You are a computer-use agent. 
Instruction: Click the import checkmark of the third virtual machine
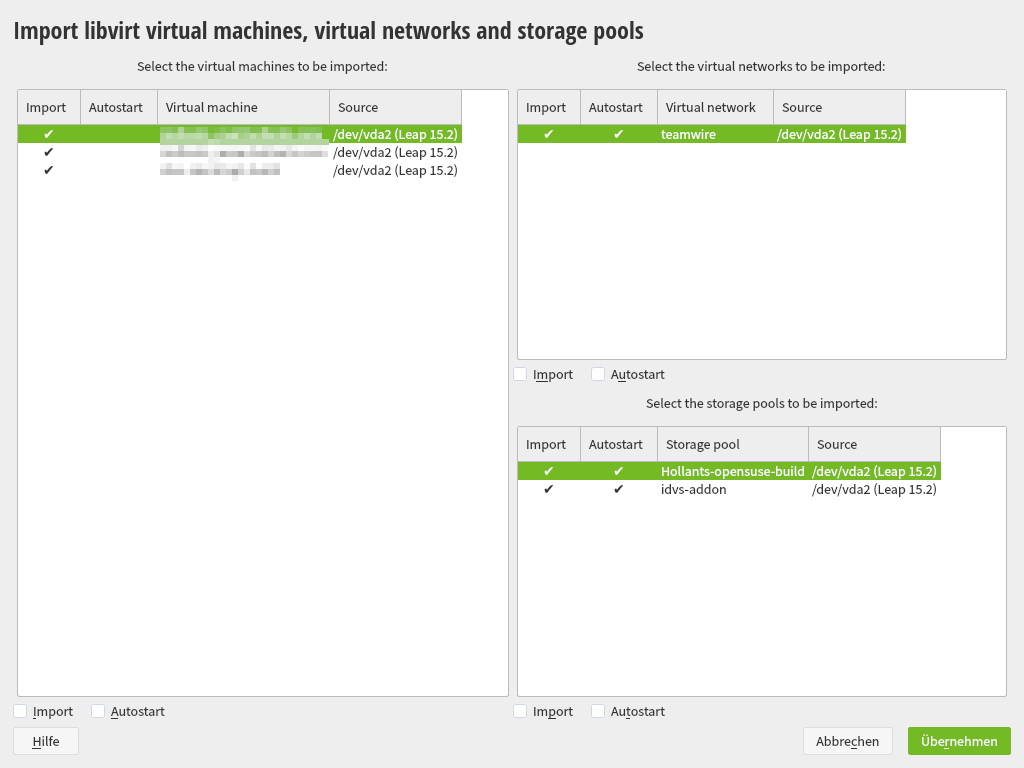click(x=48, y=170)
